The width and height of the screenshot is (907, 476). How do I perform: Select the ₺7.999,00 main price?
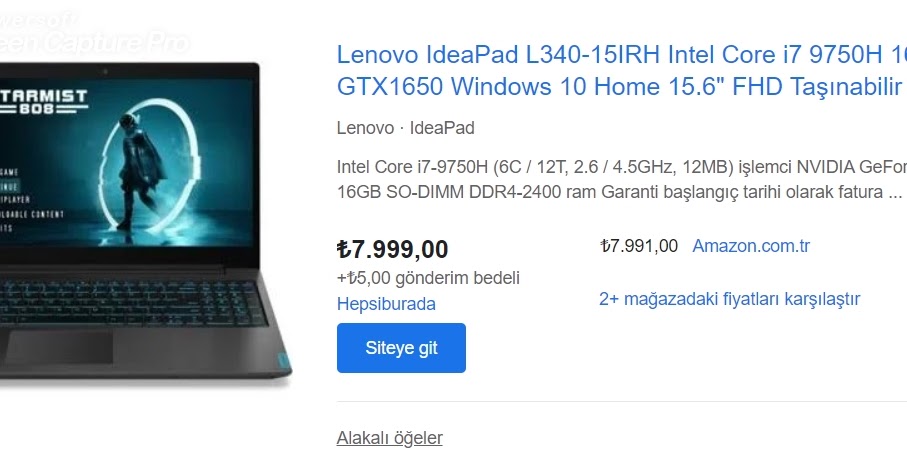(x=392, y=249)
